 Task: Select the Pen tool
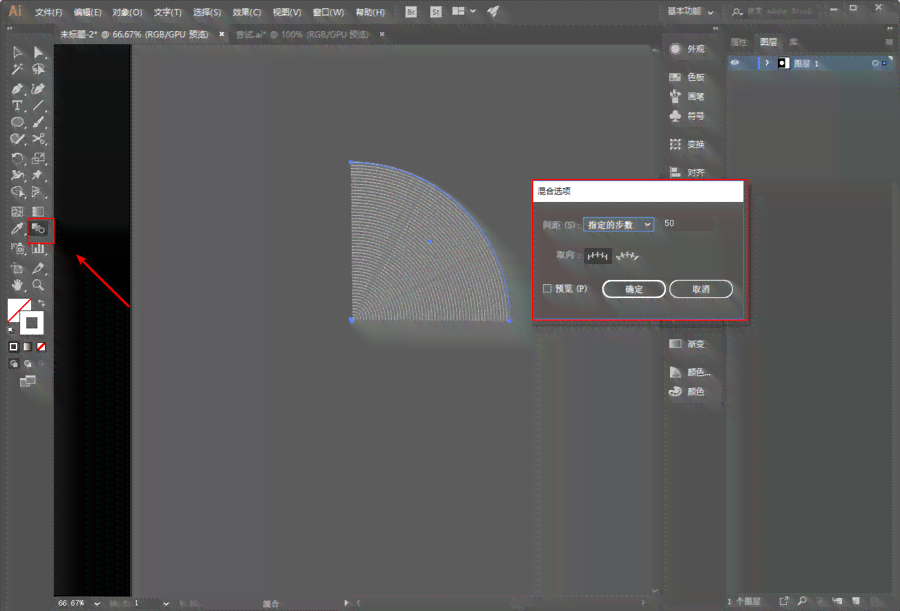click(17, 89)
